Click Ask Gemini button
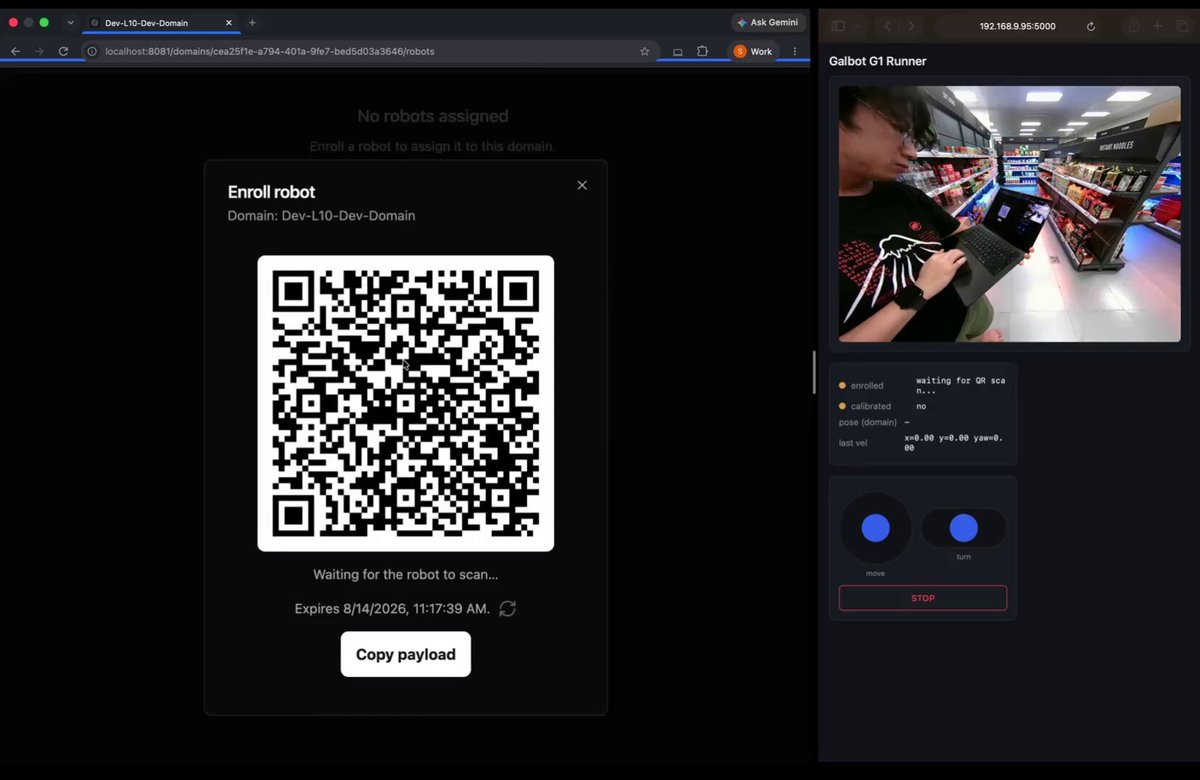Screen dimensions: 1200x780 coord(768,22)
